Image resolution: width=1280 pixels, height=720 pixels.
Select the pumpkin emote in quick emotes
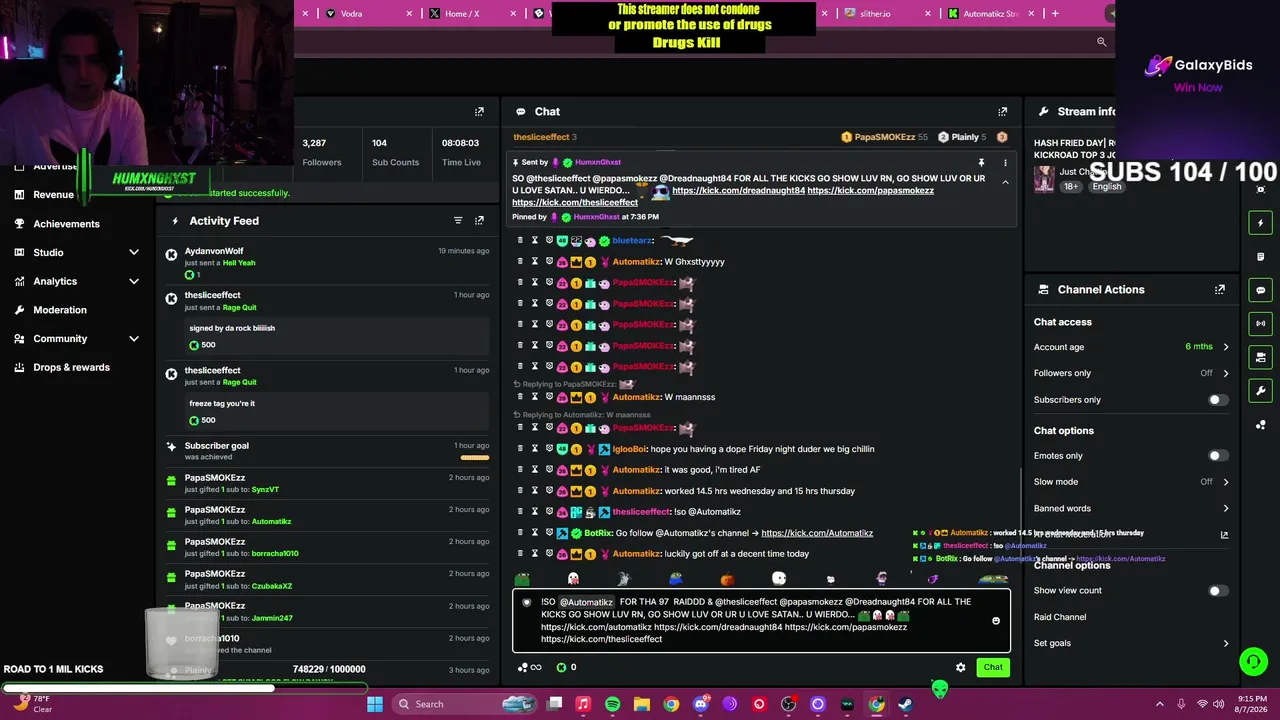tap(727, 579)
